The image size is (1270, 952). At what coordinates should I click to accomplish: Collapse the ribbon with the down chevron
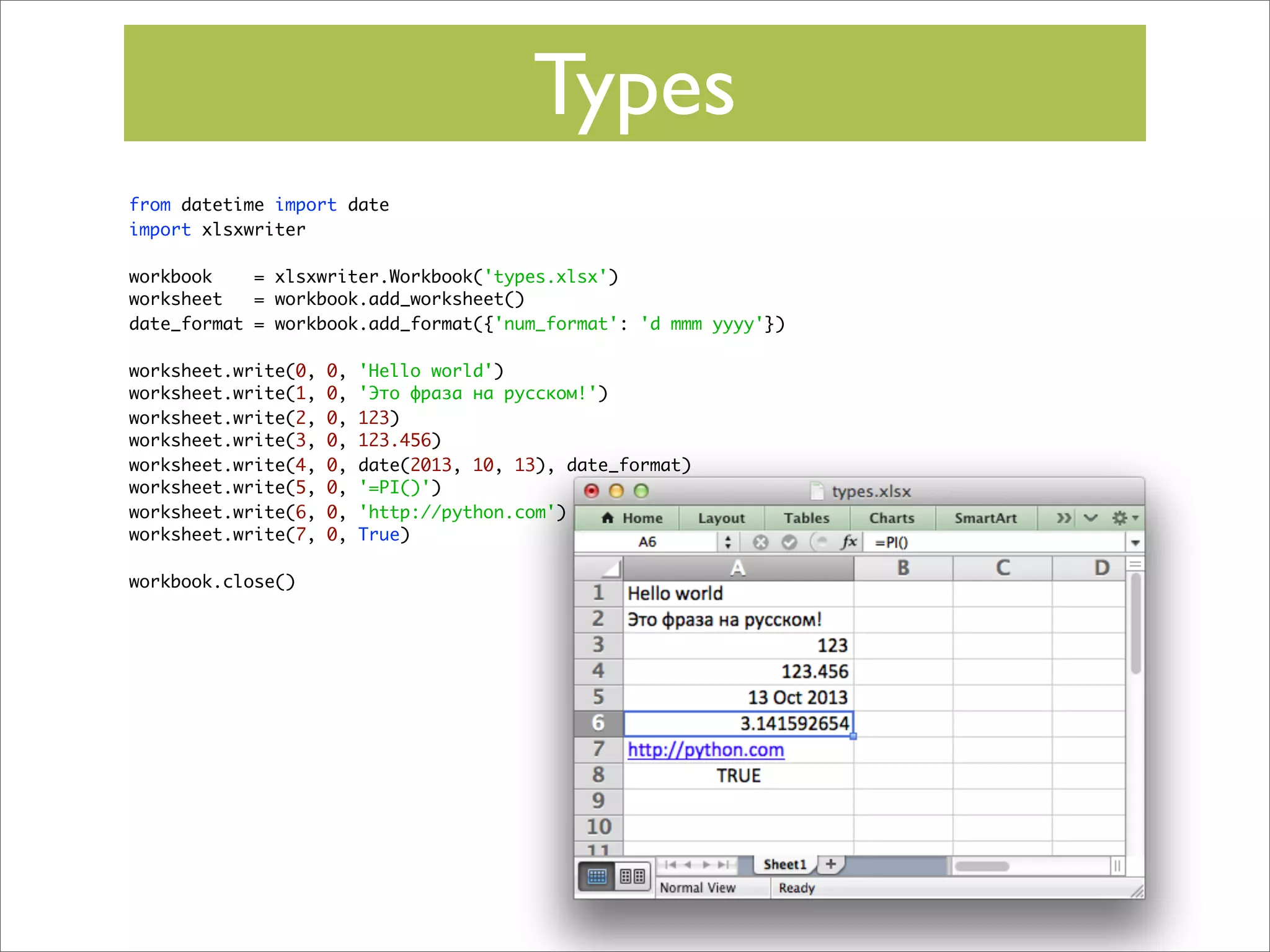(x=1090, y=518)
